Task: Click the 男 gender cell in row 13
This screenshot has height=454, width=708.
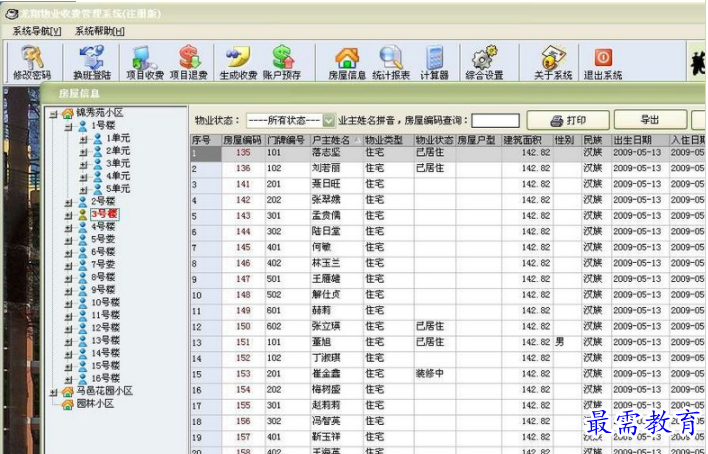Action: (560, 342)
